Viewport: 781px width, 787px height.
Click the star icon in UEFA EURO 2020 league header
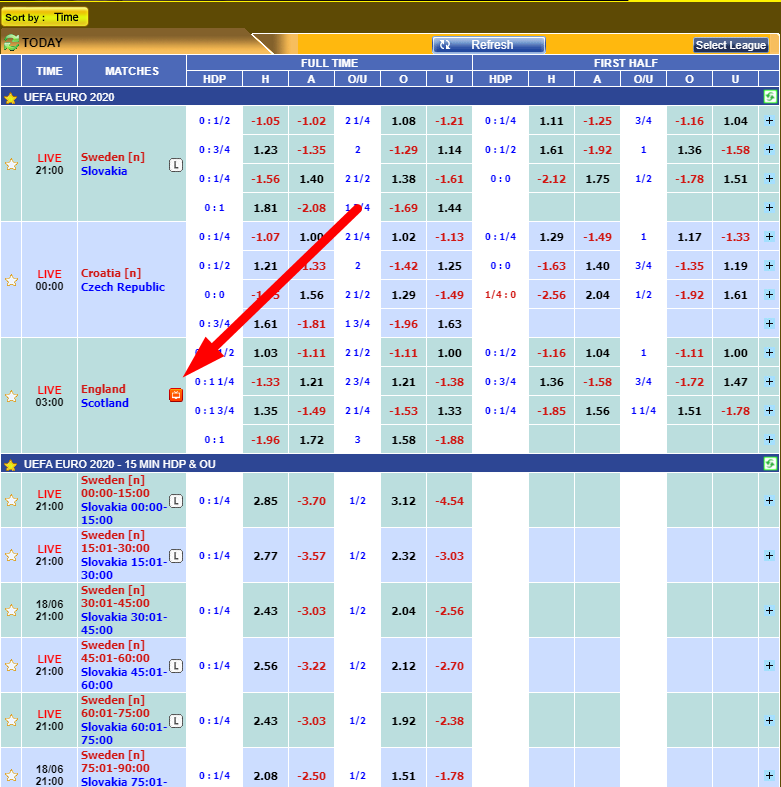tap(10, 98)
